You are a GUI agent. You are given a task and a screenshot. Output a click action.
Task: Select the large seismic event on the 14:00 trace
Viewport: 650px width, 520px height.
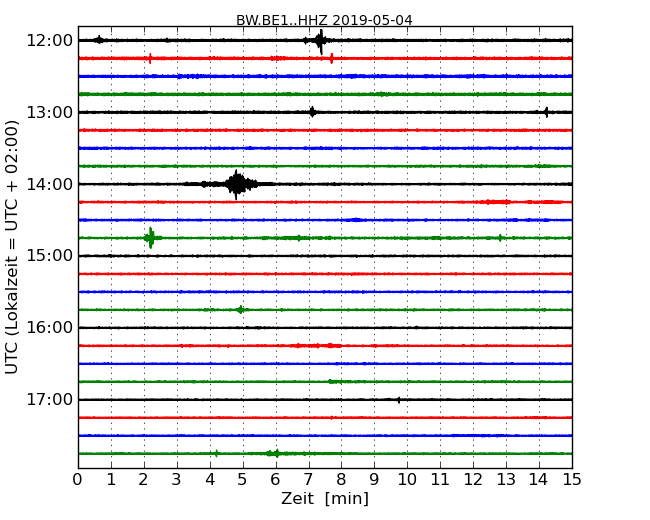[237, 184]
